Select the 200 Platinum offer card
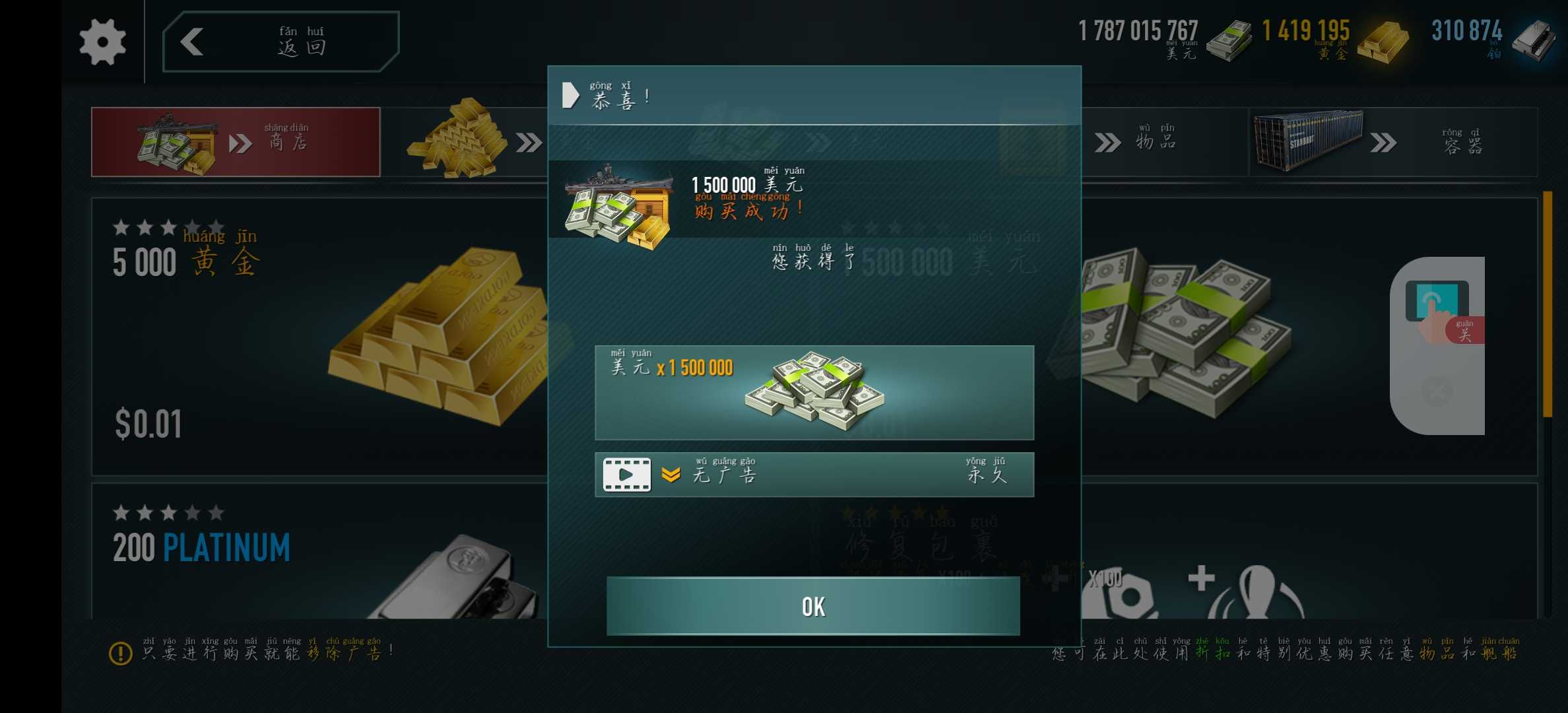This screenshot has width=1568, height=713. [x=319, y=551]
